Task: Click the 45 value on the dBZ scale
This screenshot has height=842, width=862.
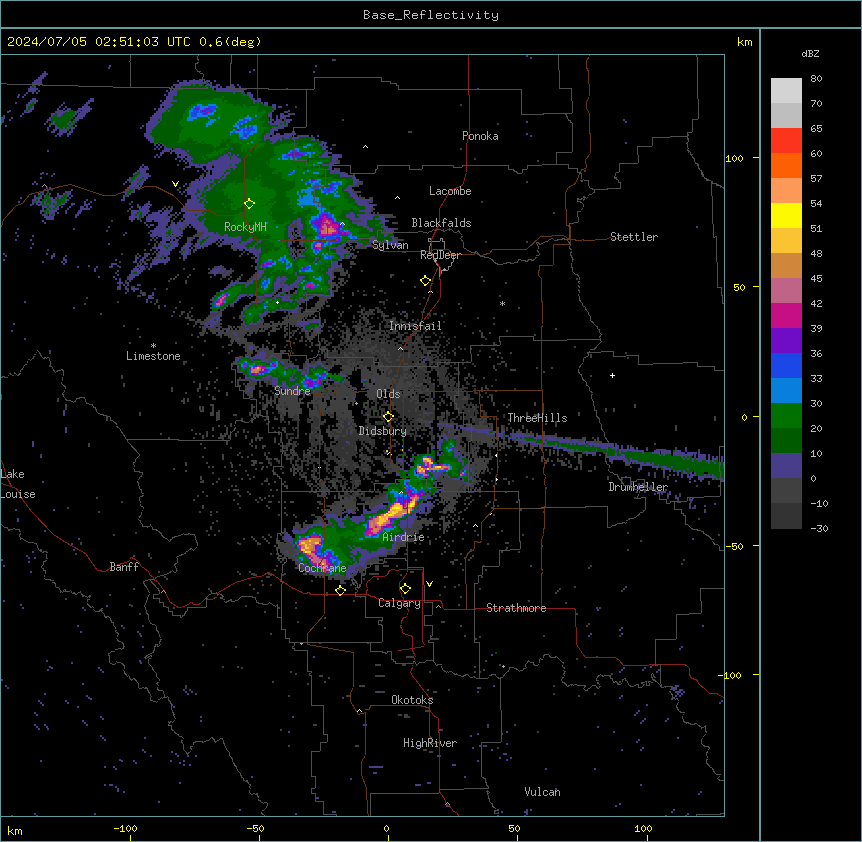Action: coord(816,279)
